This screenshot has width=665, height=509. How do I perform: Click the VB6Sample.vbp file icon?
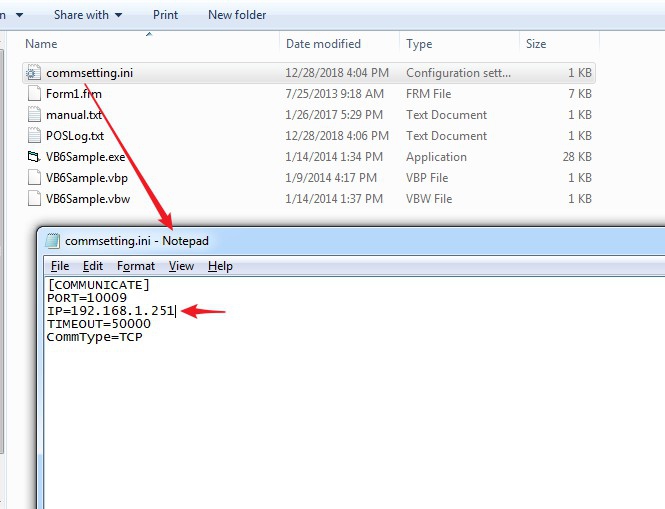33,178
